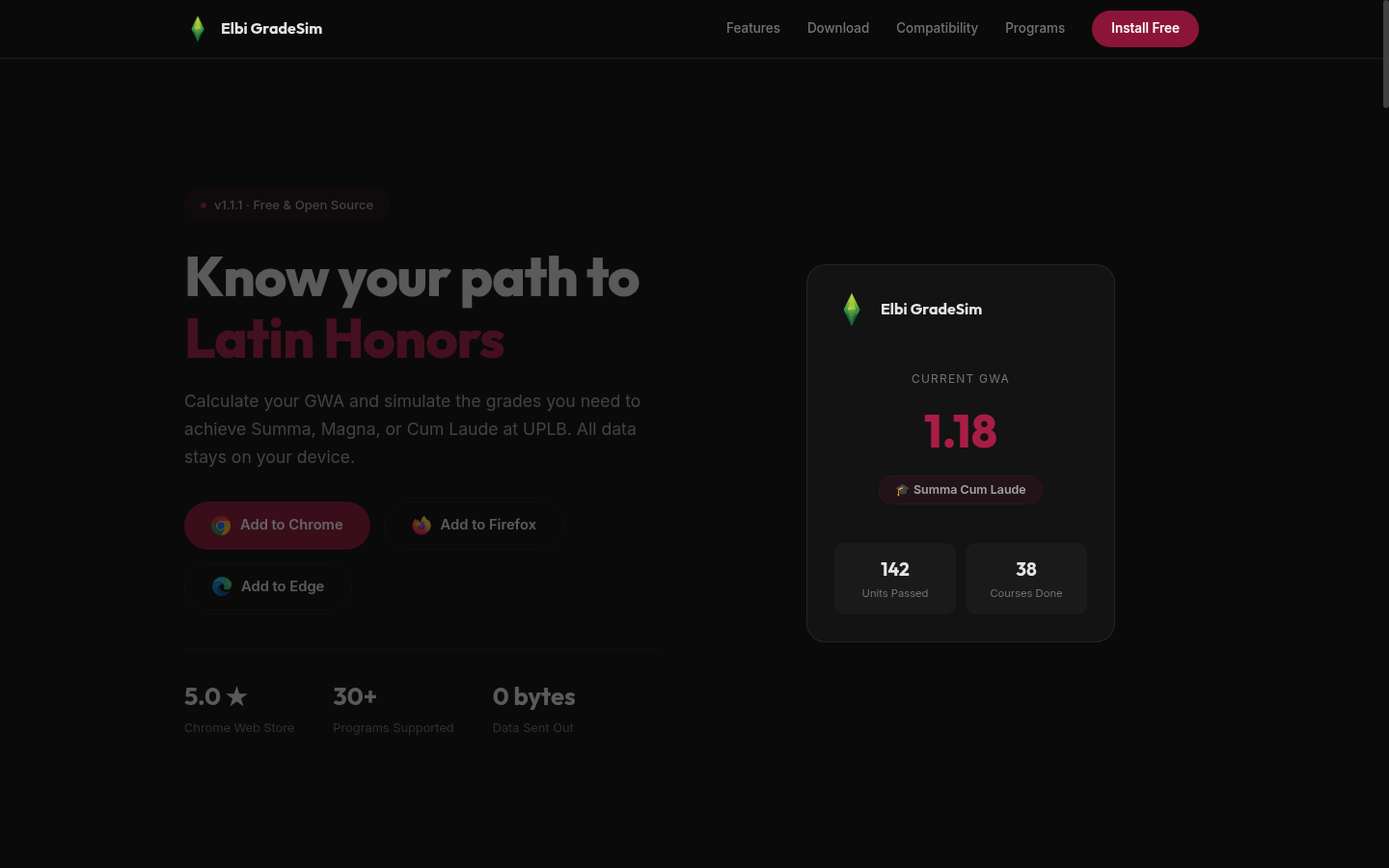Click the Install Free button
This screenshot has width=1389, height=868.
(x=1145, y=29)
